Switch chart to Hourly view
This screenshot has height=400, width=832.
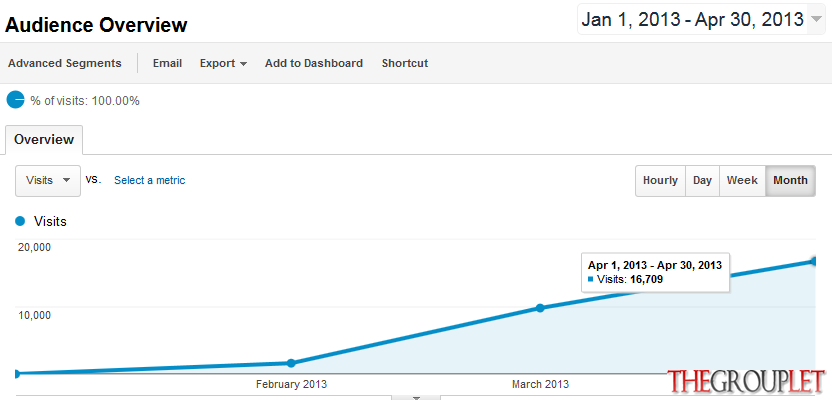tap(660, 180)
